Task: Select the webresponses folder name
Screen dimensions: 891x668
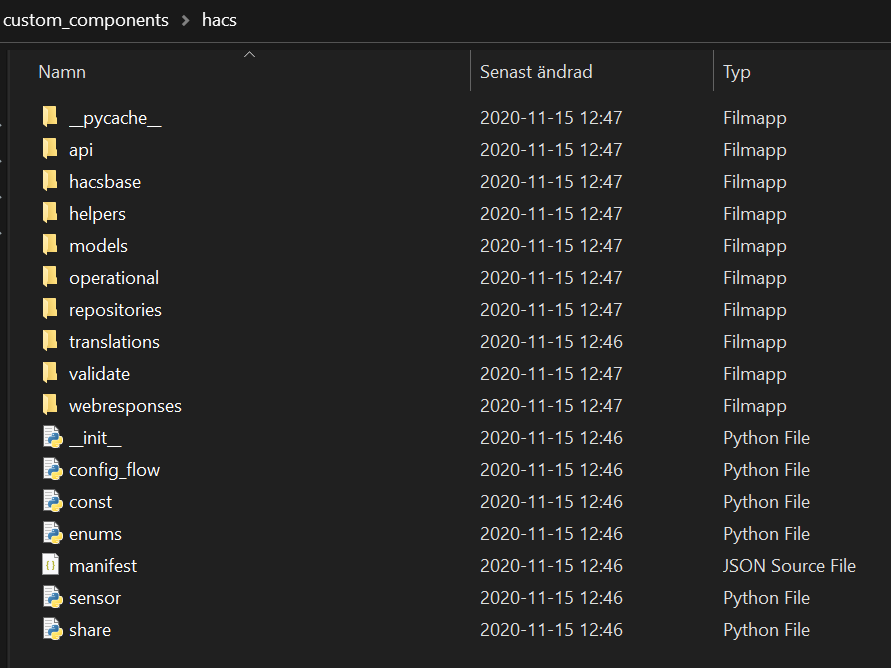Action: pos(125,406)
